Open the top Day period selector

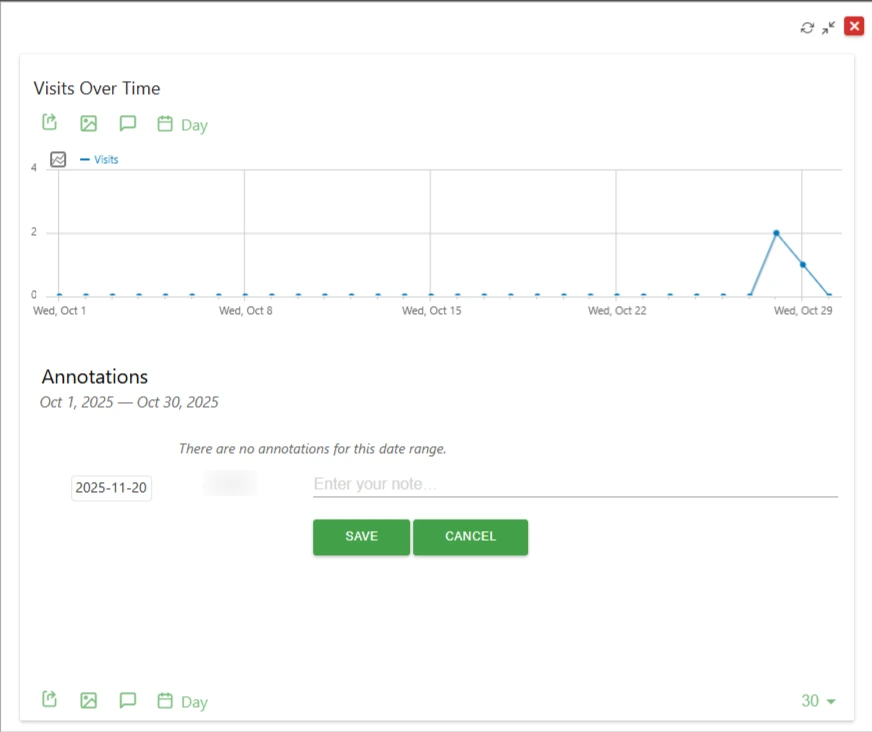click(x=183, y=125)
